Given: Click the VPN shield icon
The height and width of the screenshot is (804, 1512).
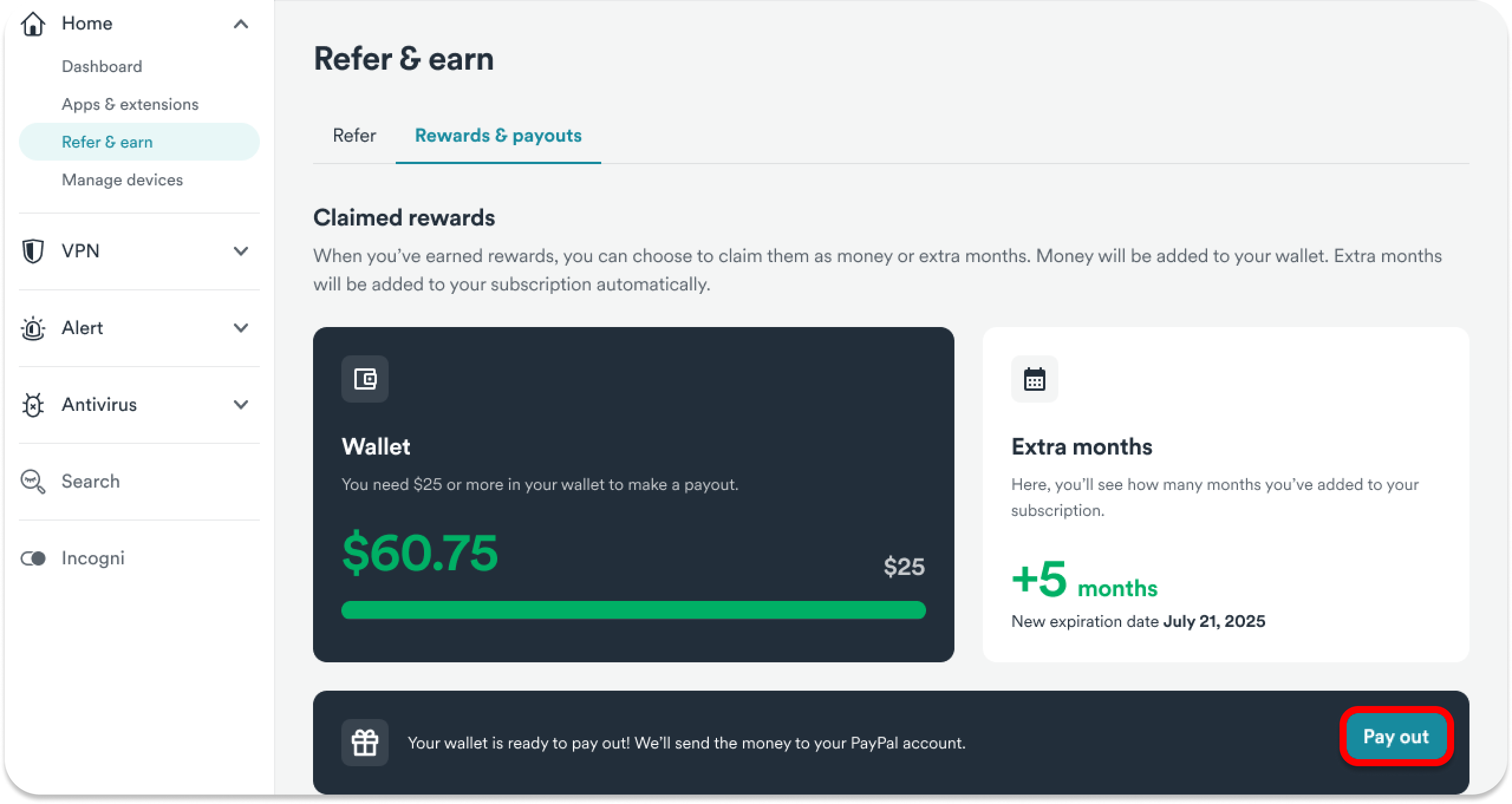Looking at the screenshot, I should [x=33, y=251].
